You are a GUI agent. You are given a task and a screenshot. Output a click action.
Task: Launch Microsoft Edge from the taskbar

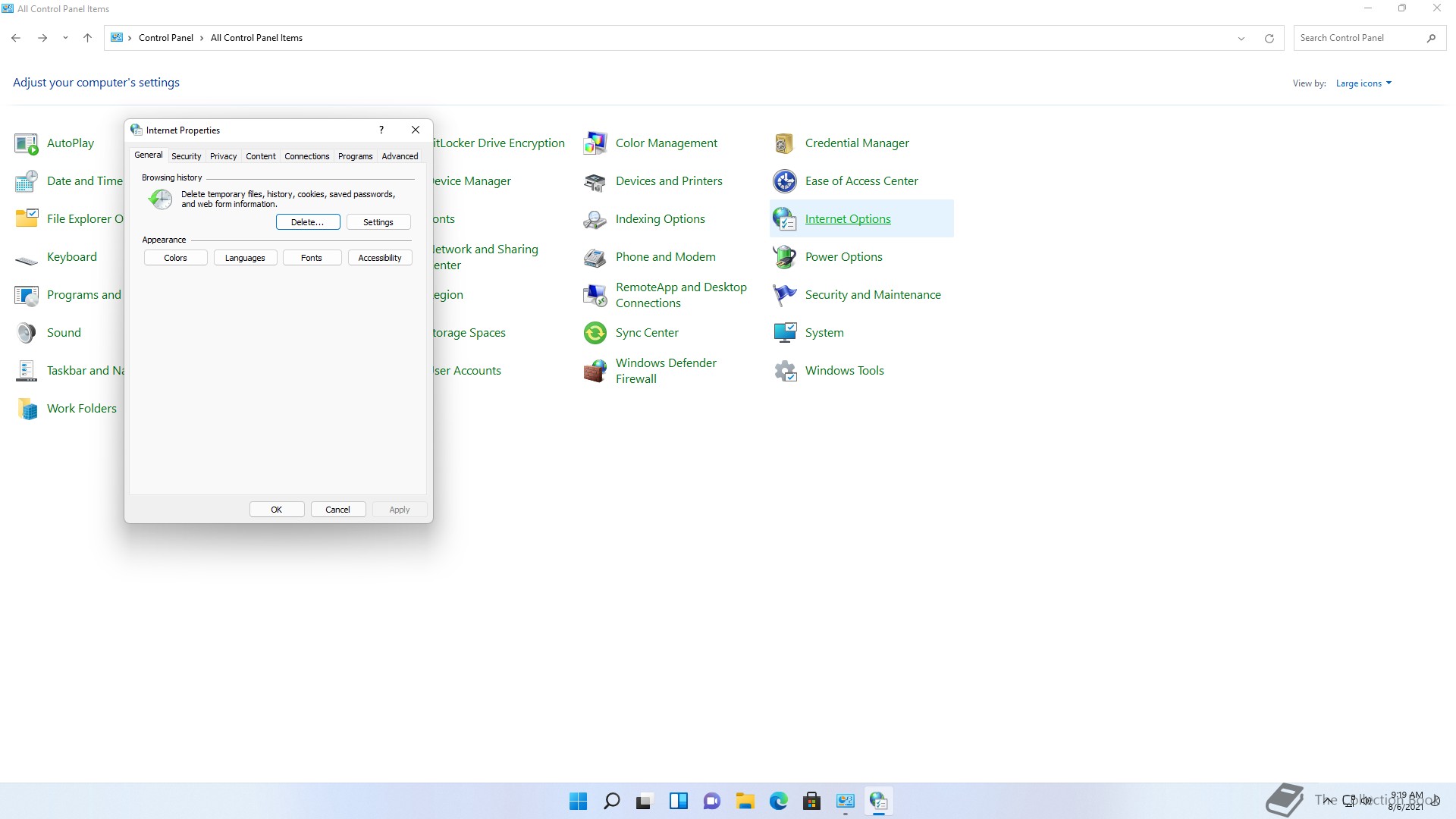(x=778, y=801)
